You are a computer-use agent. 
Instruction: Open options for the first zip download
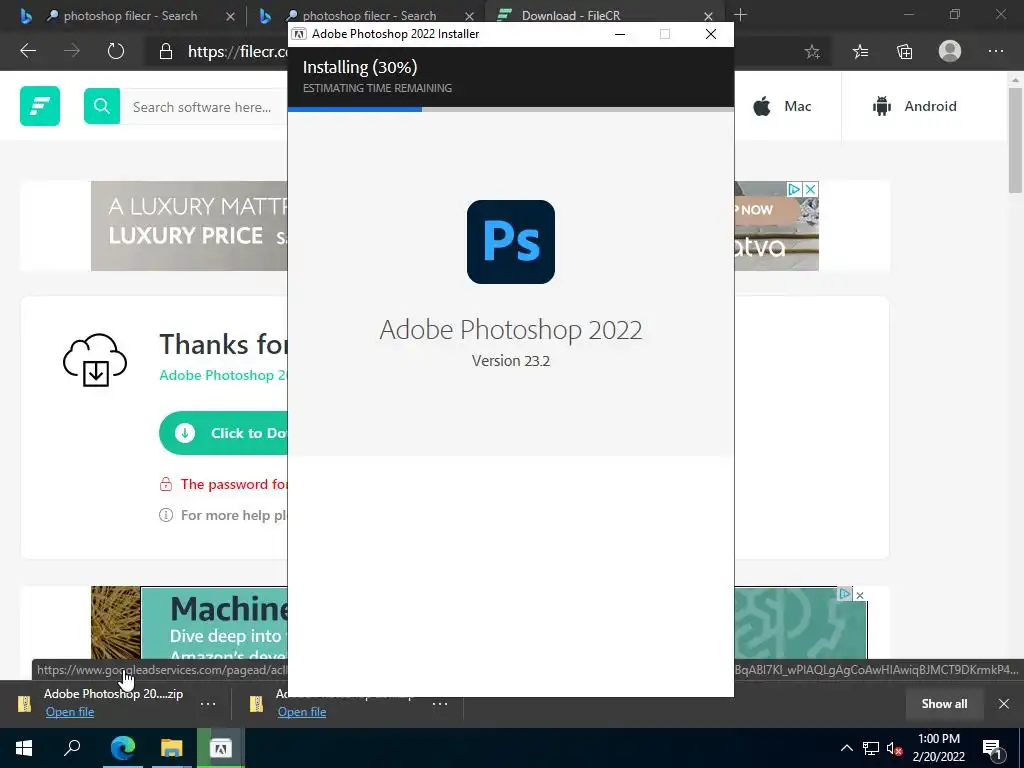pyautogui.click(x=208, y=704)
